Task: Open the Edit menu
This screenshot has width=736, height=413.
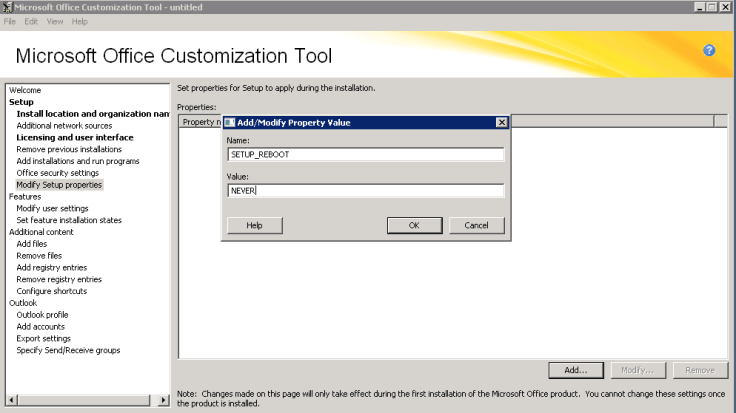Action: pyautogui.click(x=32, y=21)
